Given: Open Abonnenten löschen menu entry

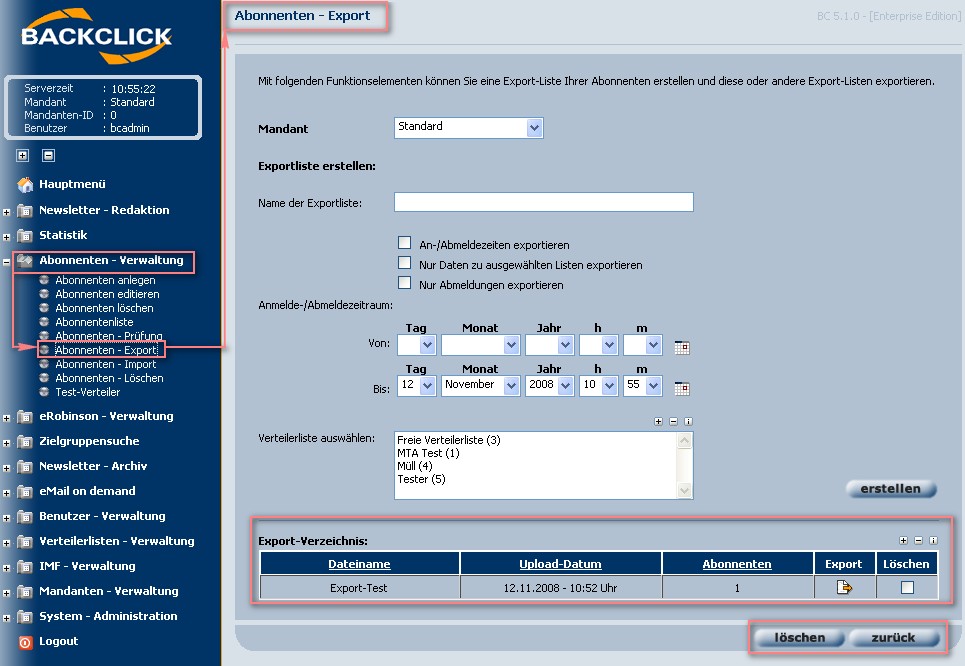Looking at the screenshot, I should (x=104, y=308).
